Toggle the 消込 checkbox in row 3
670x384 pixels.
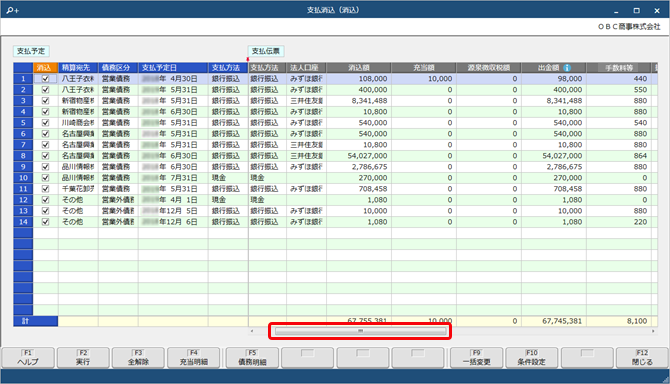click(x=45, y=101)
